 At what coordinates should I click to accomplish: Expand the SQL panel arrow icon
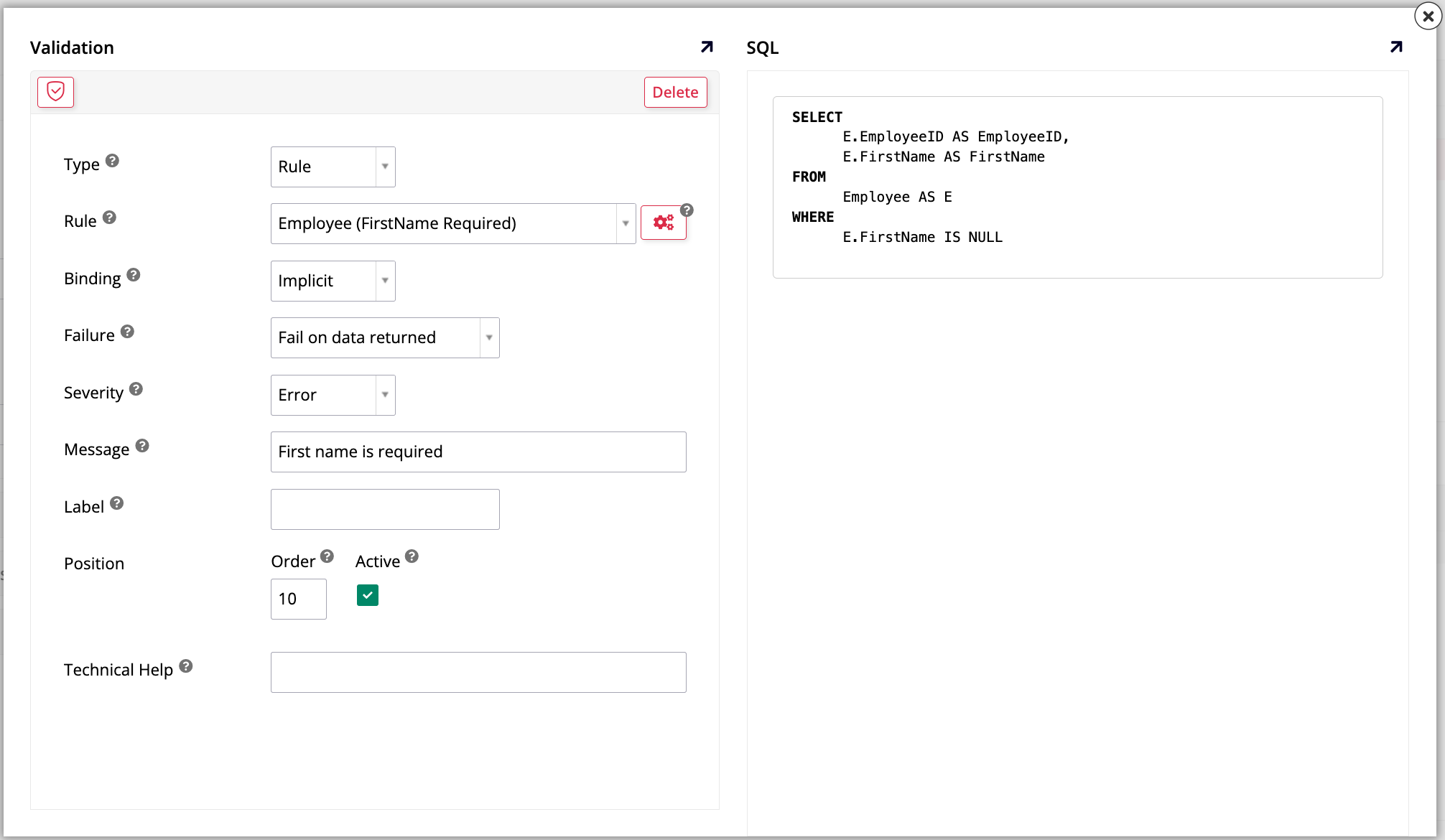pyautogui.click(x=1395, y=47)
